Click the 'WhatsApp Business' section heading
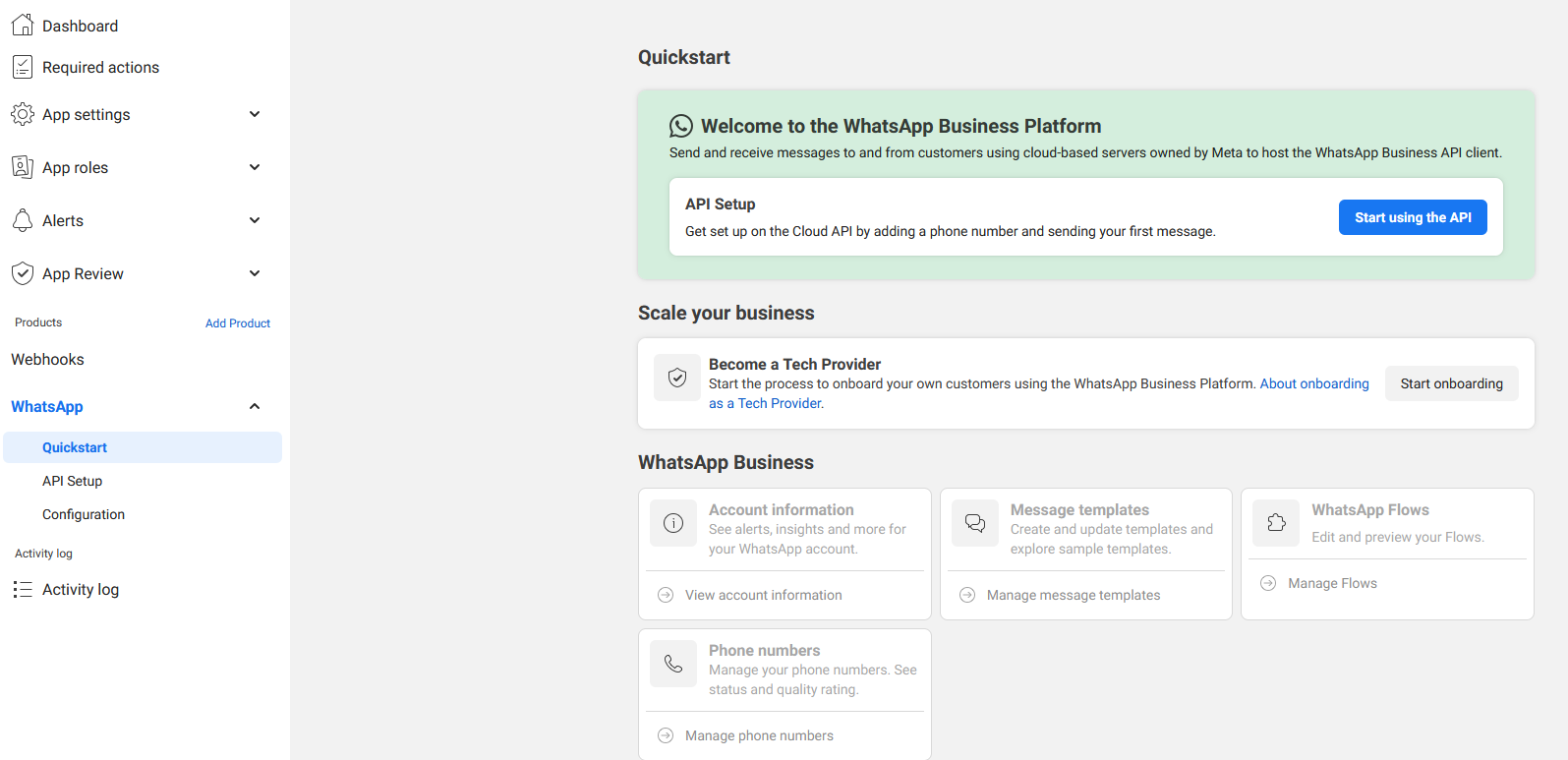The width and height of the screenshot is (1568, 760). click(x=726, y=462)
